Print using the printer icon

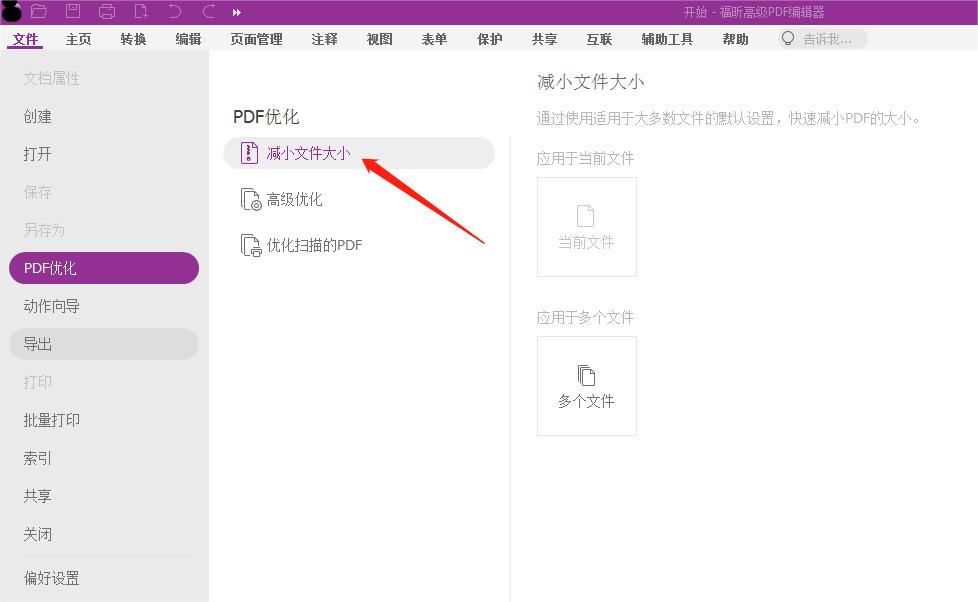(105, 11)
